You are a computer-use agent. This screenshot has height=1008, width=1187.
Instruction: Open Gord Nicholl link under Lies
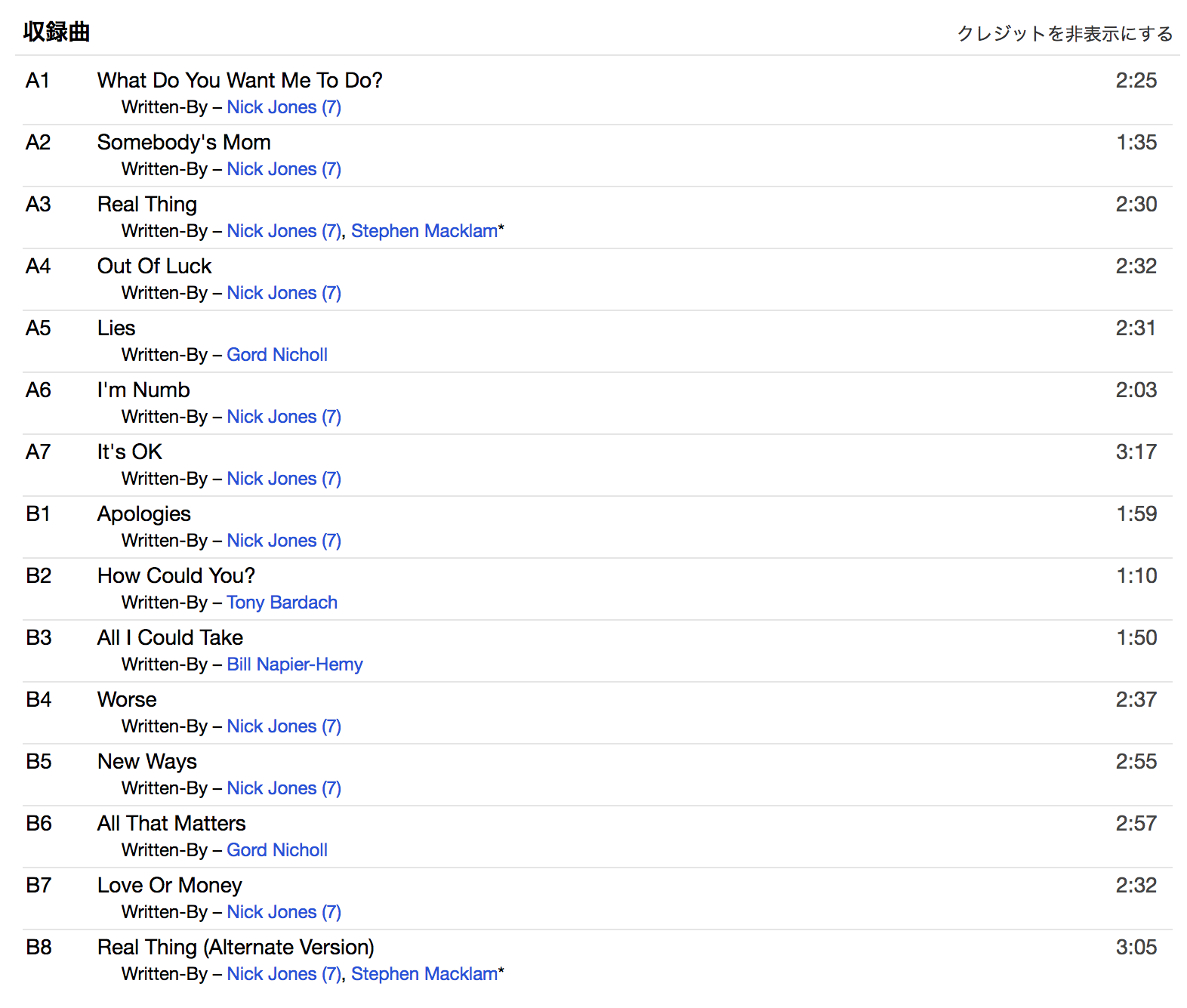coord(276,355)
